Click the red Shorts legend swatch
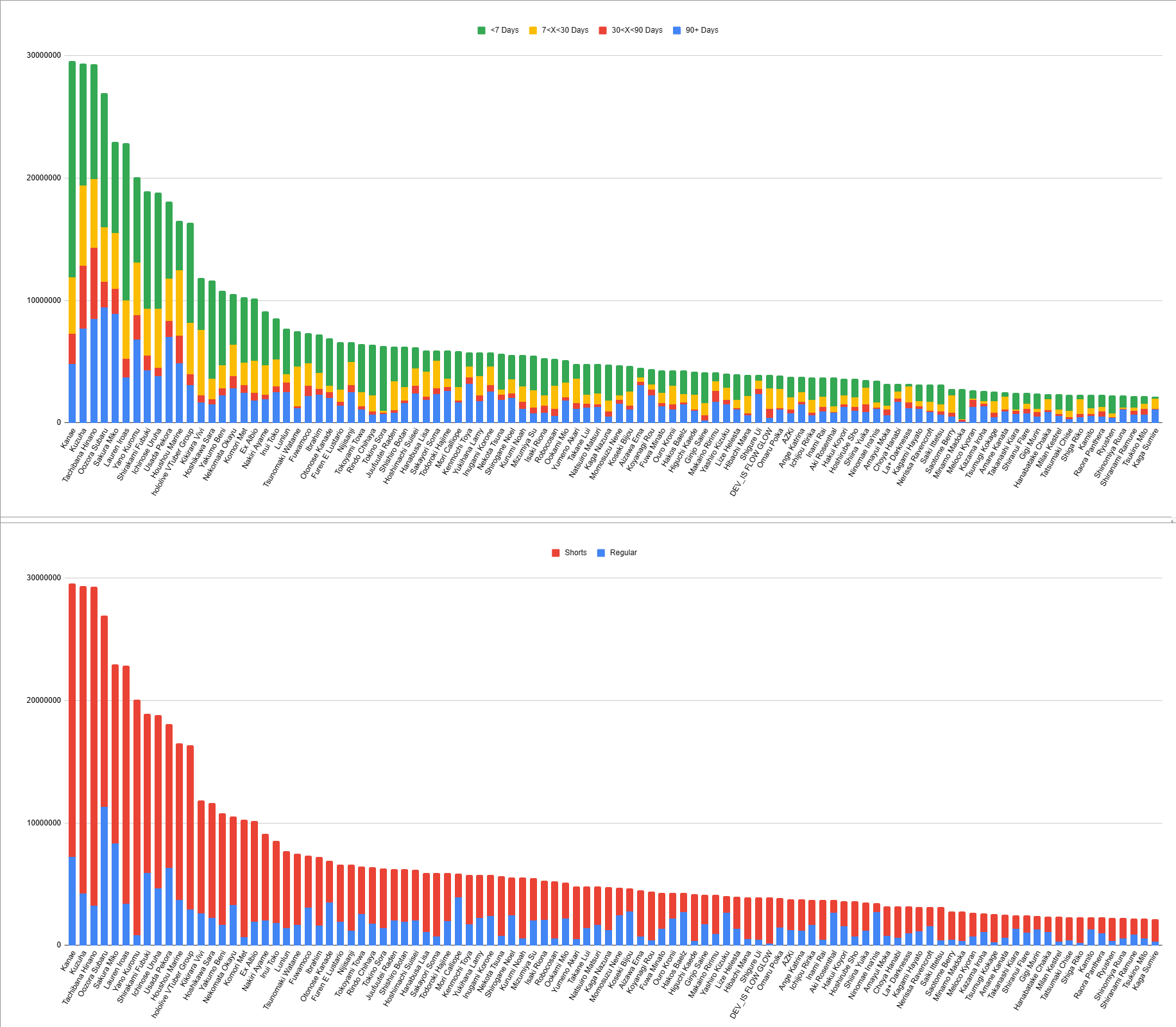The width and height of the screenshot is (1176, 1027). [x=556, y=553]
